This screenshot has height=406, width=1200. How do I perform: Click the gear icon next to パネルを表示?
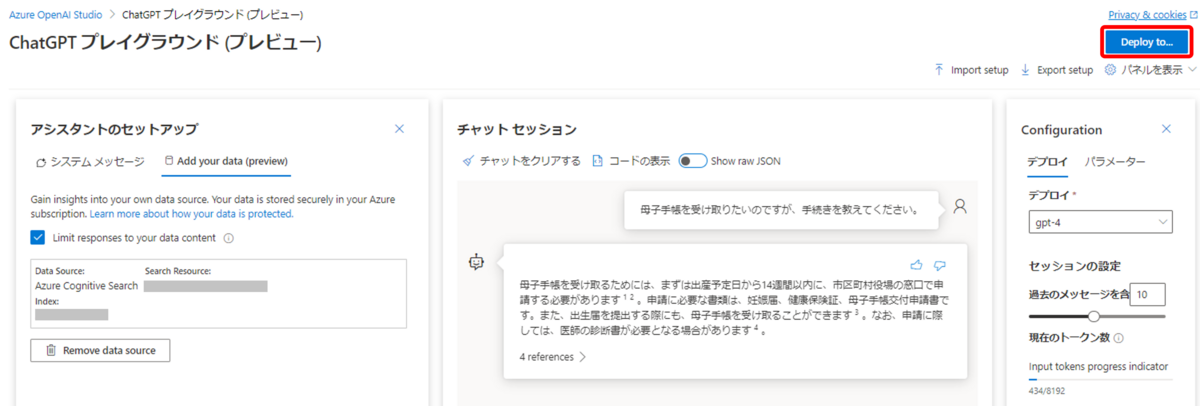1110,70
